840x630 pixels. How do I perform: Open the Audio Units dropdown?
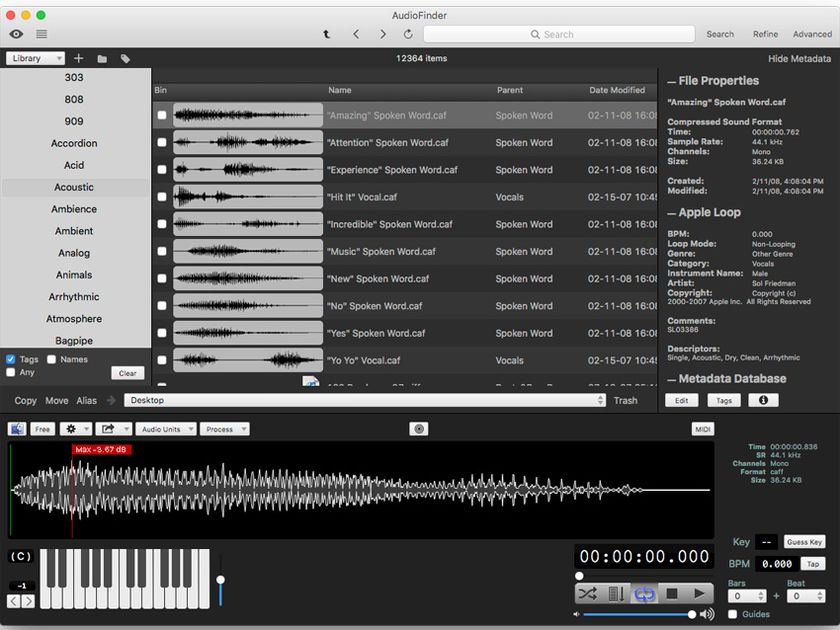tap(165, 428)
